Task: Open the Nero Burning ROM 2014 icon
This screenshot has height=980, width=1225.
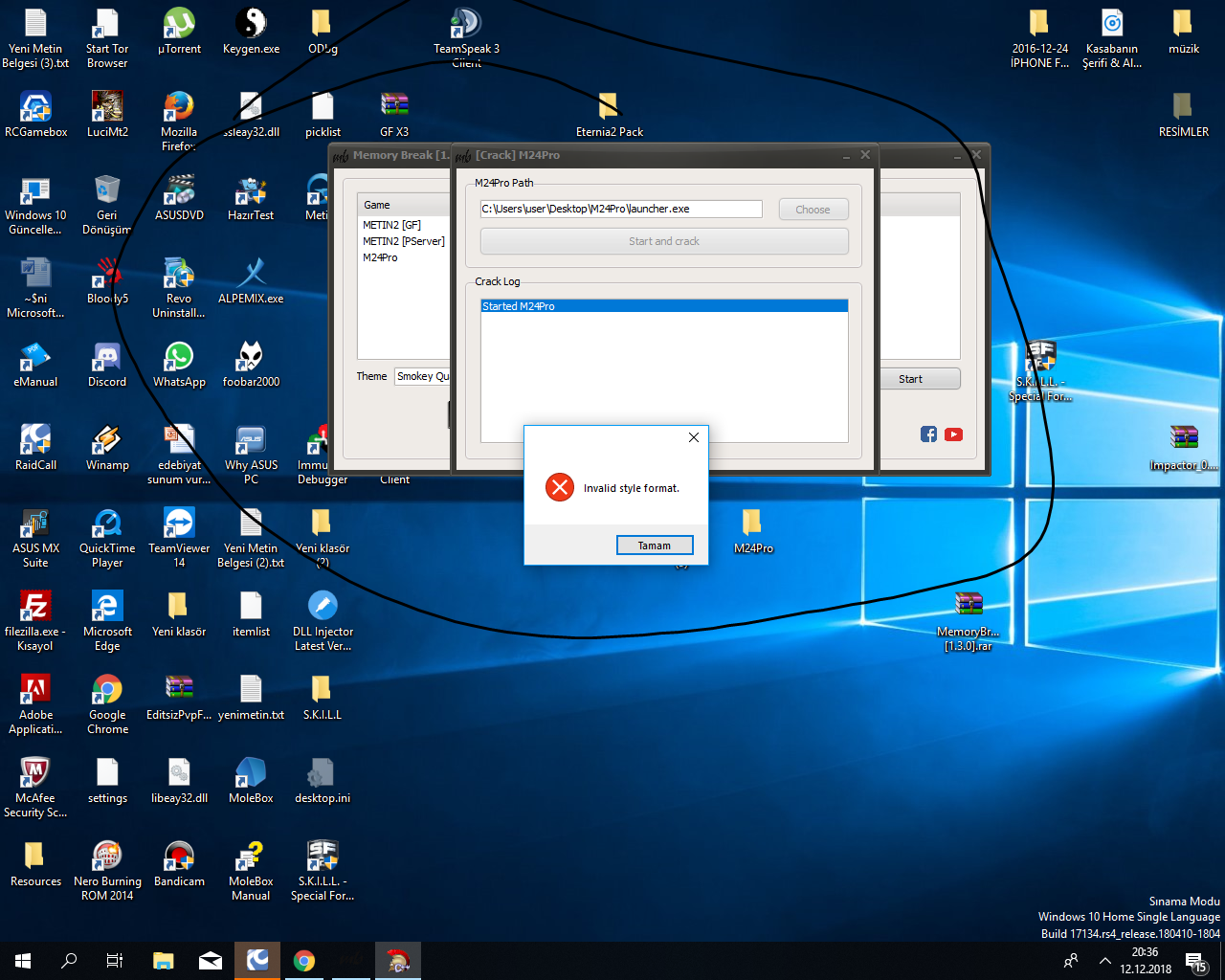Action: pos(107,871)
